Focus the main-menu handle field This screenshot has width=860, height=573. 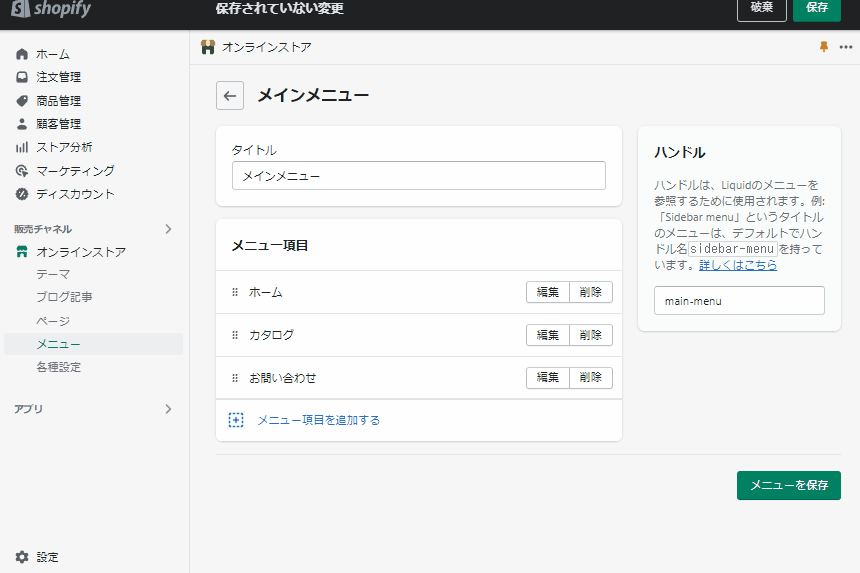[739, 300]
